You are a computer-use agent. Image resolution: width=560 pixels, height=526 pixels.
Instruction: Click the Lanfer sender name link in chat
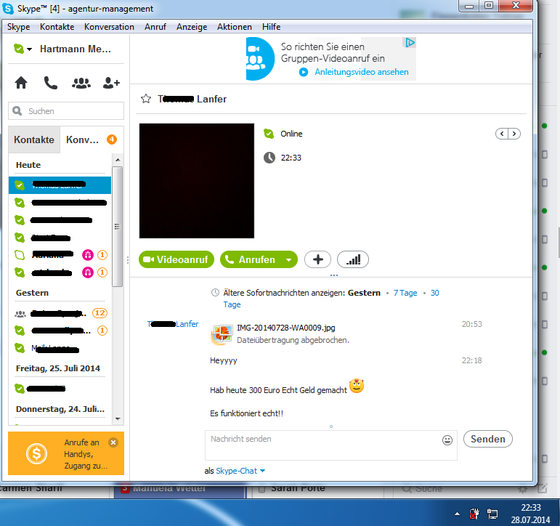[172, 324]
